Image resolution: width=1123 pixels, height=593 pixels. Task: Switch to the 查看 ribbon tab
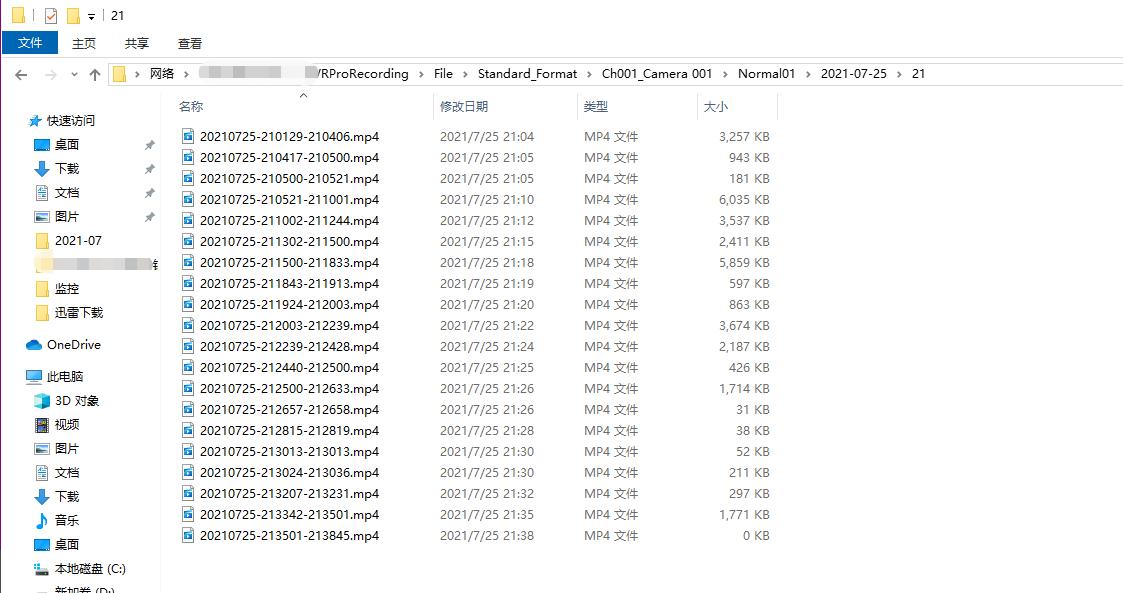point(189,43)
